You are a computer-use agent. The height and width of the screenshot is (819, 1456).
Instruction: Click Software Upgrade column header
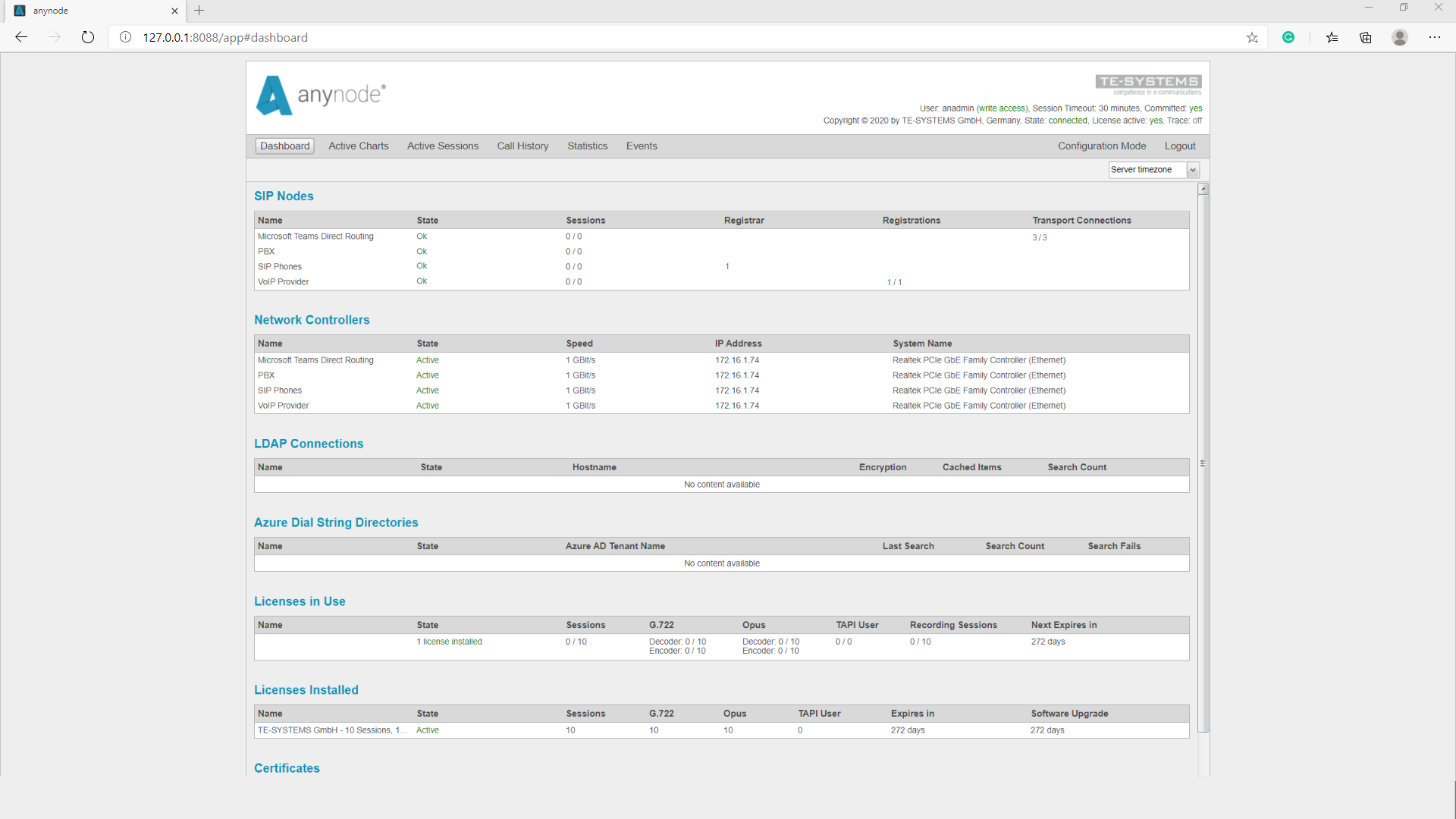point(1069,714)
